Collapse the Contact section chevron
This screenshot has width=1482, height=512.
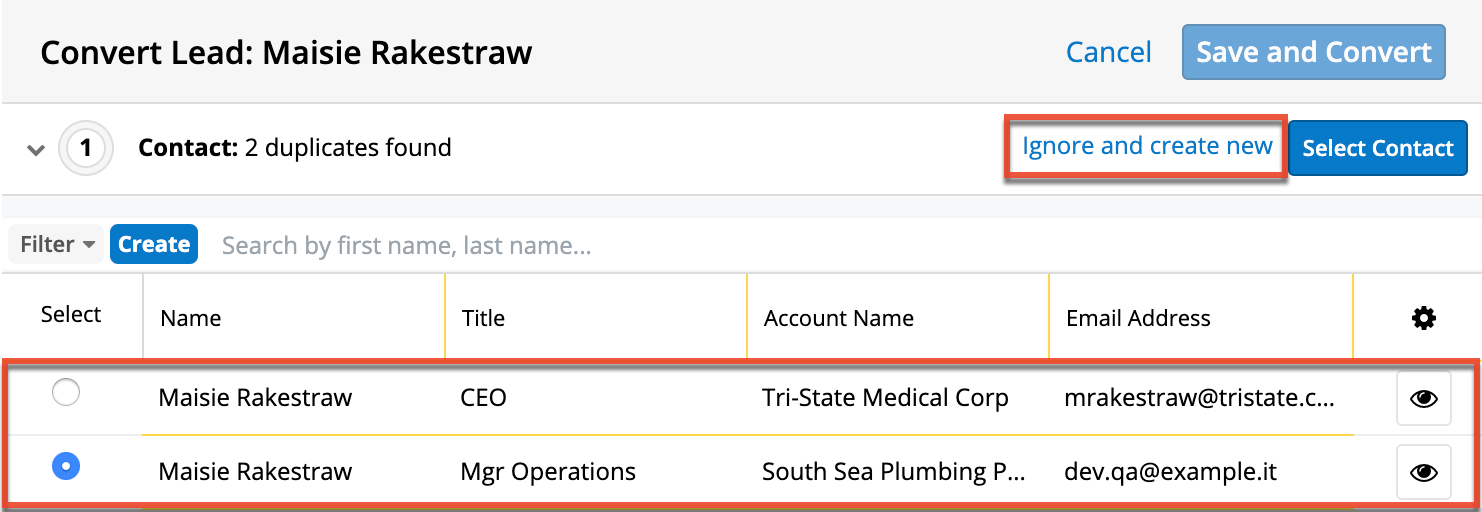(x=36, y=150)
